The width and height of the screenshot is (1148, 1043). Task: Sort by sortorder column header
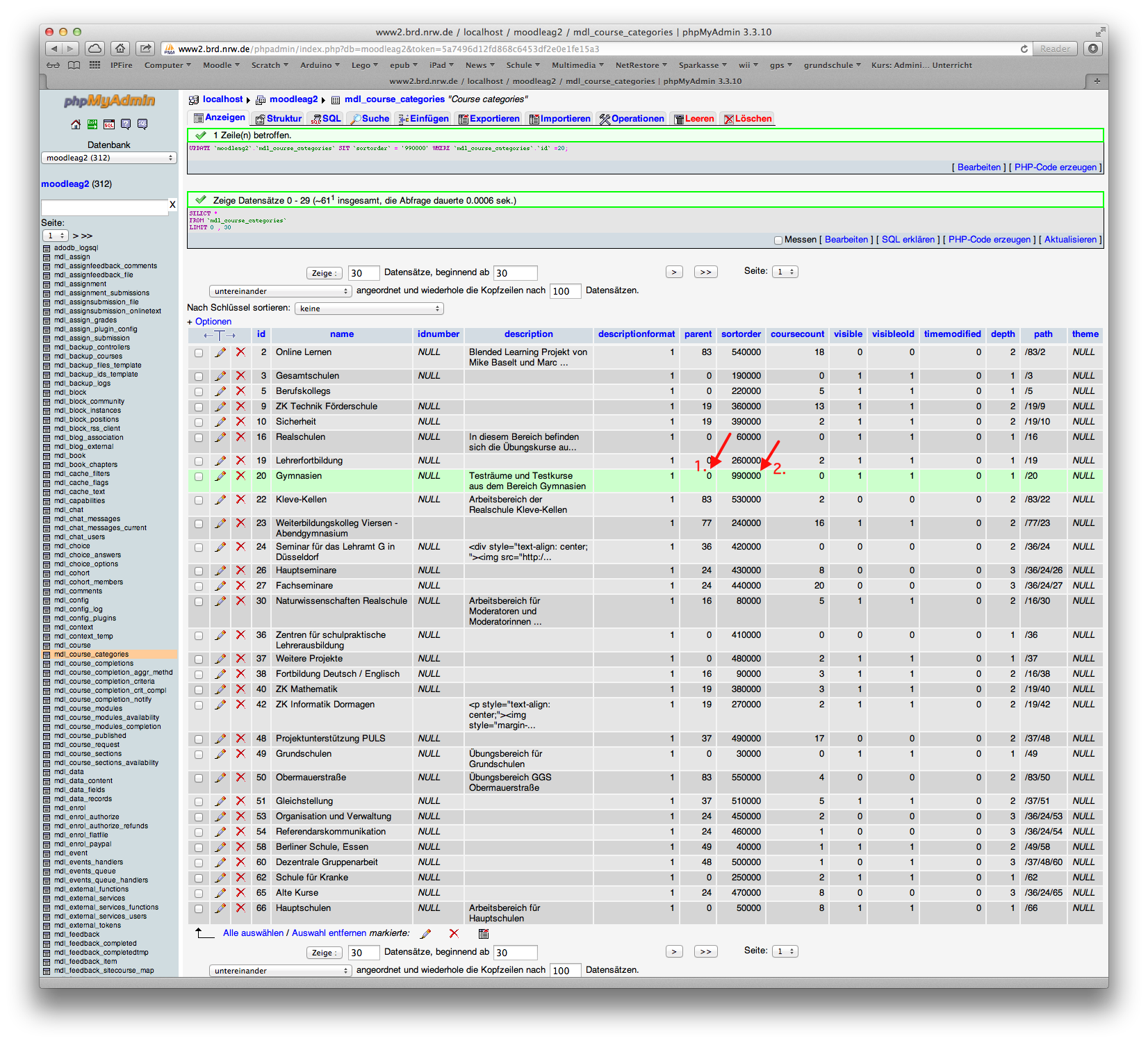tap(741, 334)
